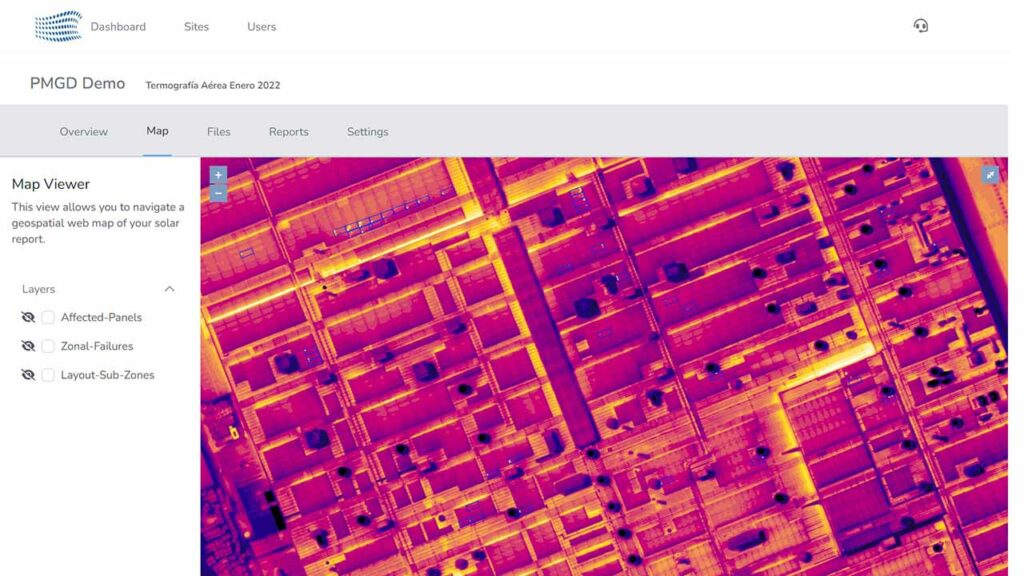This screenshot has width=1024, height=576.
Task: Zoom in using the map plus icon
Action: 217,174
